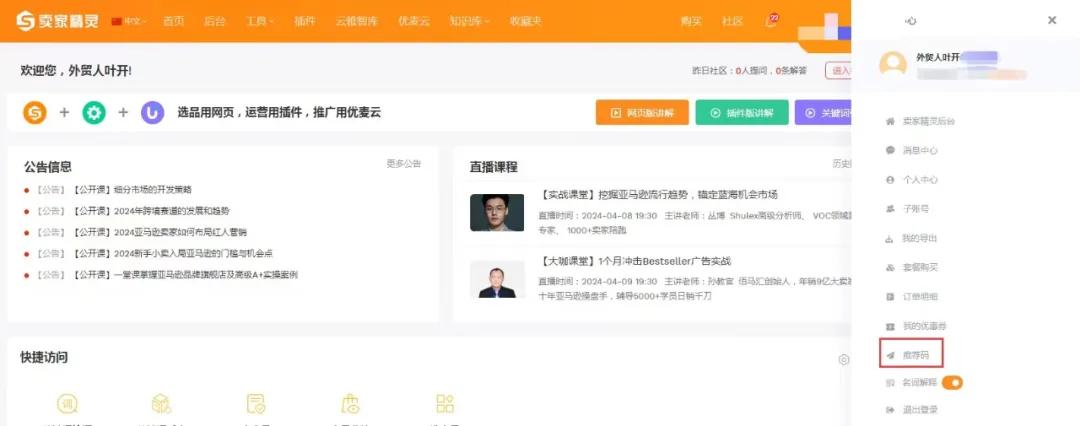Image resolution: width=1080 pixels, height=426 pixels.
Task: Click the box with magnifier quick access icon
Action: point(161,403)
